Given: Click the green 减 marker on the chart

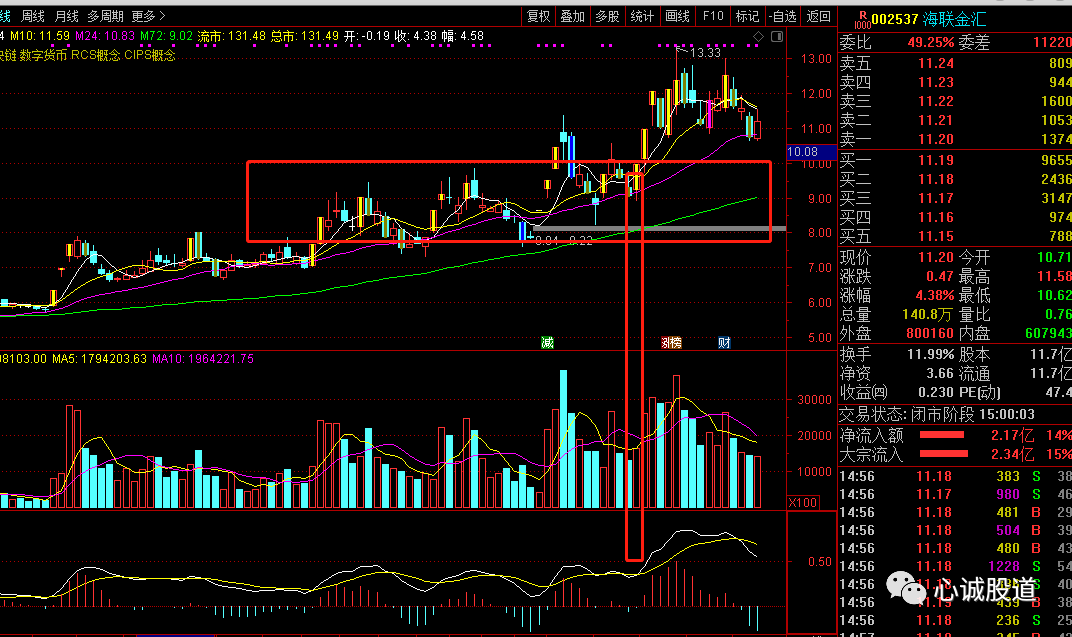Looking at the screenshot, I should point(547,342).
